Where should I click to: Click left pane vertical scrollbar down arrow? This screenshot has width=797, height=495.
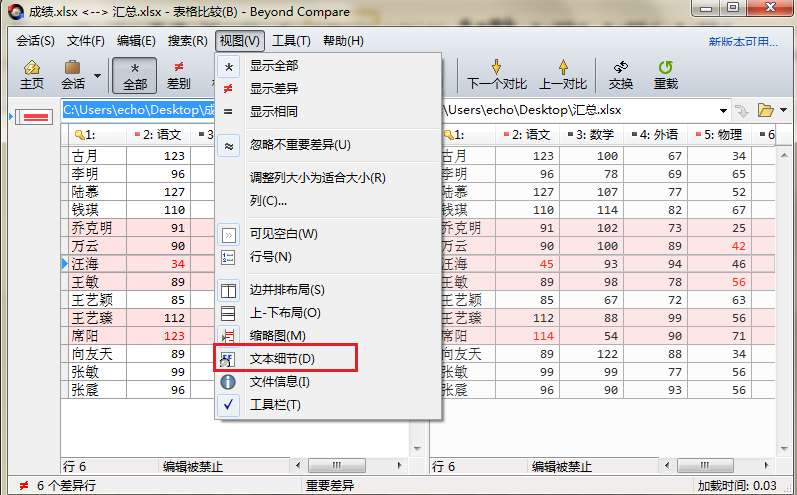(417, 448)
